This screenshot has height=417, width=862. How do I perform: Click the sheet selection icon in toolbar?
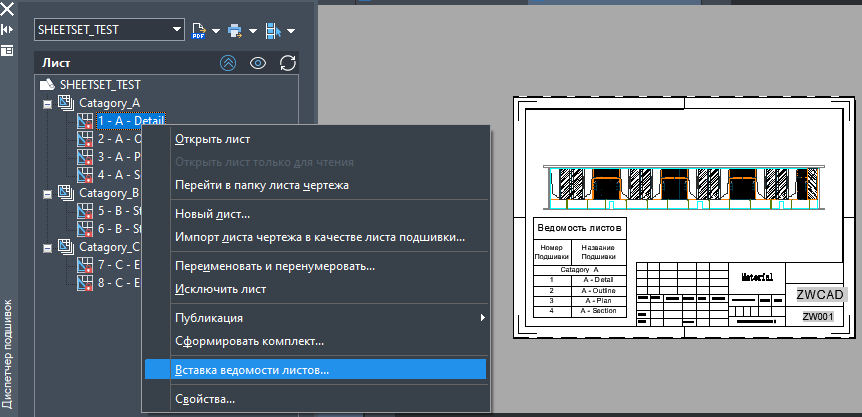[274, 30]
